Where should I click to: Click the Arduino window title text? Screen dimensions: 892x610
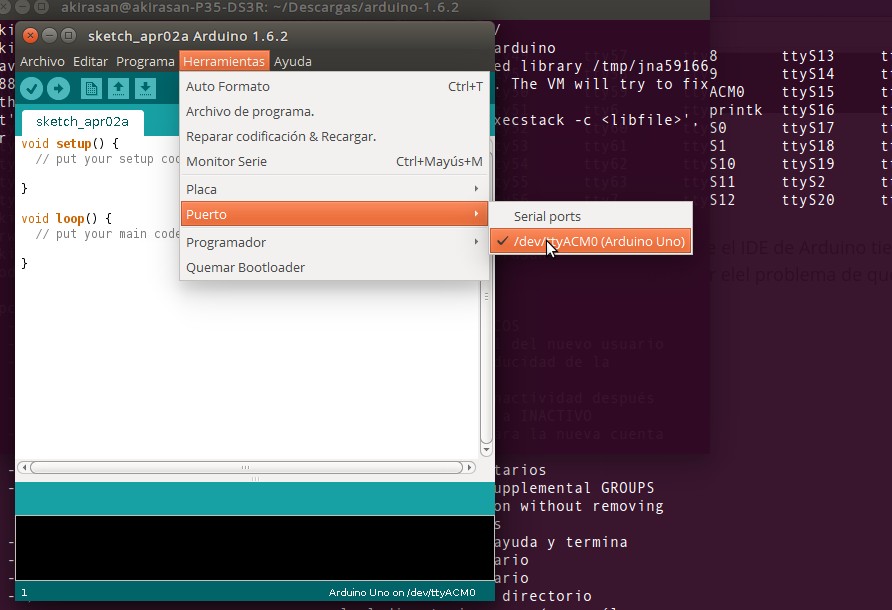188,36
